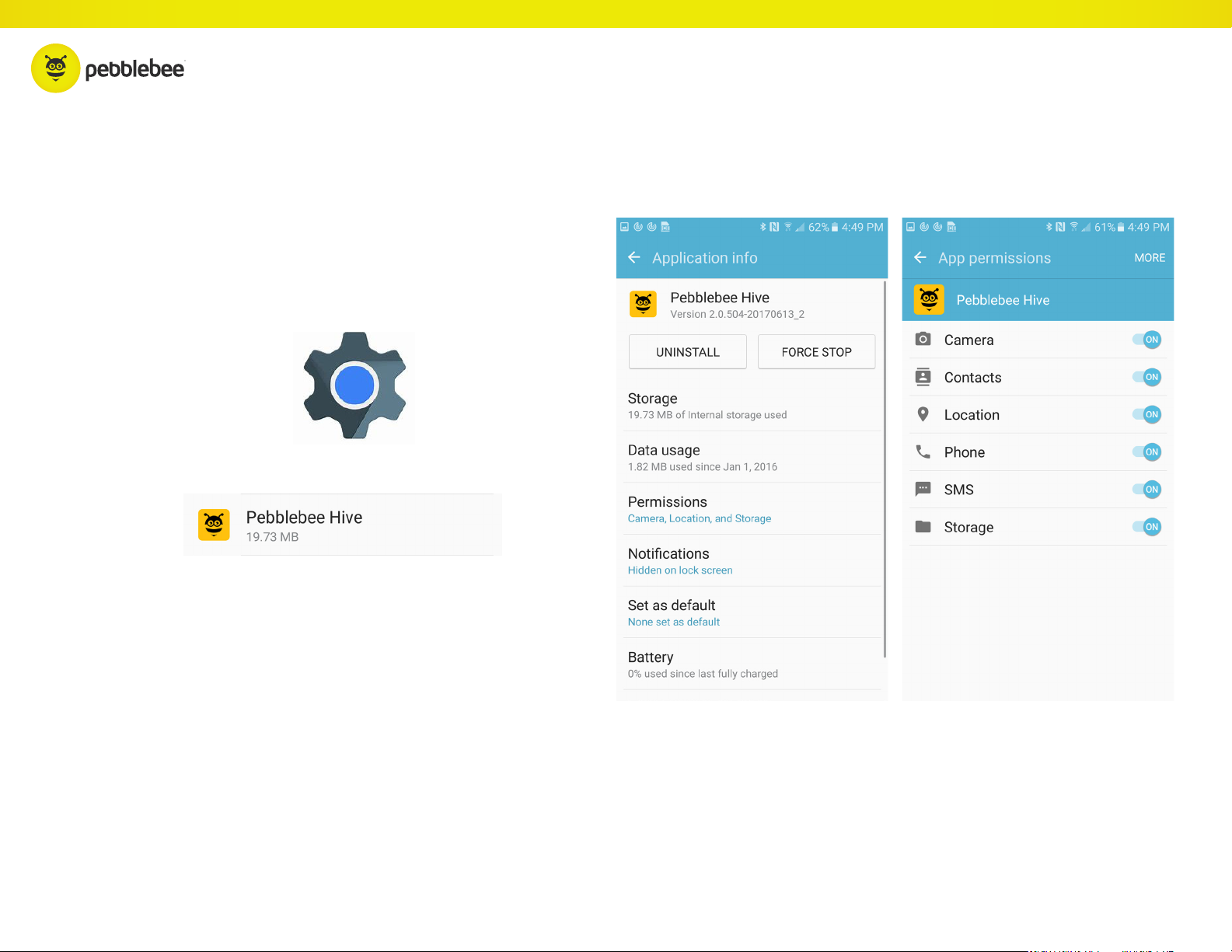Click Wi-Fi icon in App permissions status bar
Viewport: 1232px width, 952px height.
pos(1074,227)
